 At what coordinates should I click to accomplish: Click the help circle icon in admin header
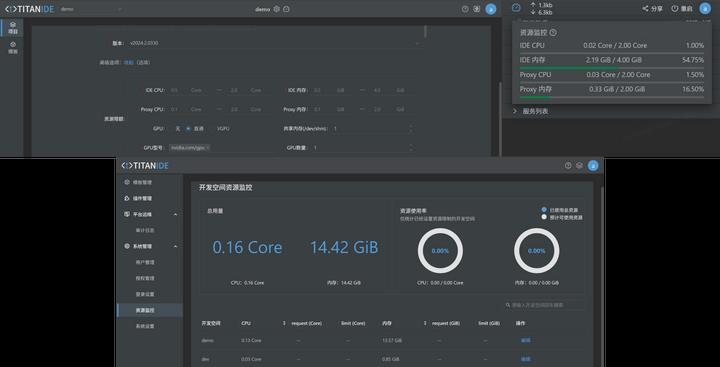coord(568,166)
